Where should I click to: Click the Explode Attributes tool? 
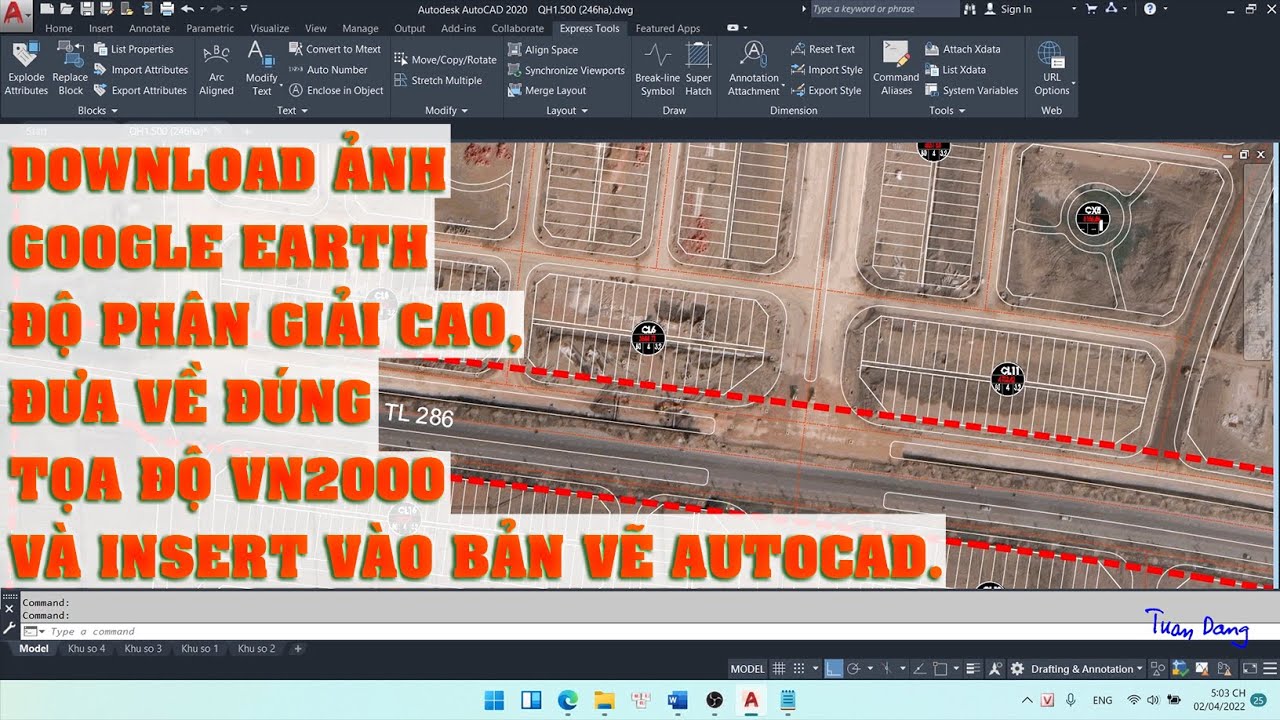pyautogui.click(x=26, y=69)
